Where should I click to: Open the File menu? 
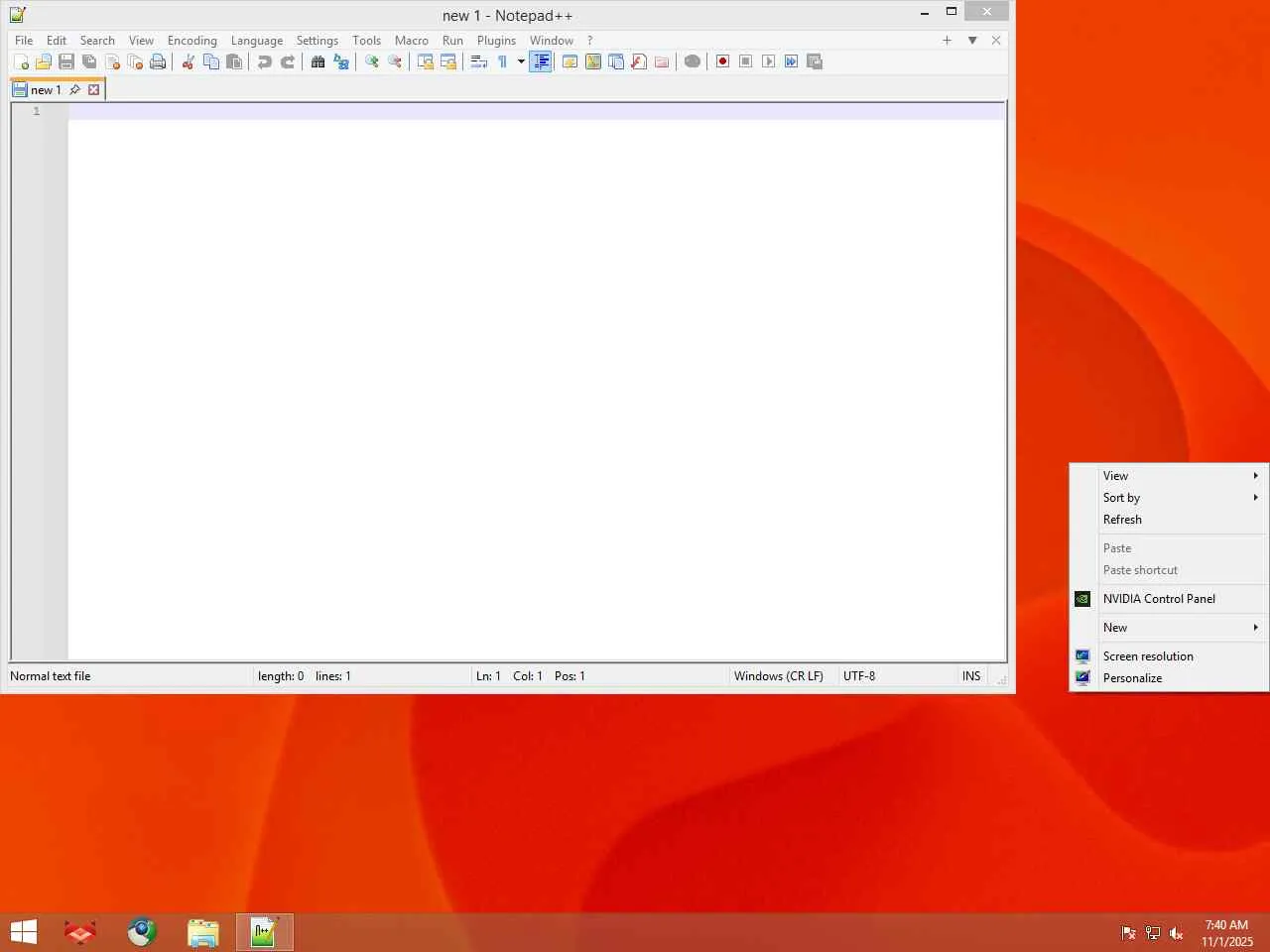click(24, 41)
